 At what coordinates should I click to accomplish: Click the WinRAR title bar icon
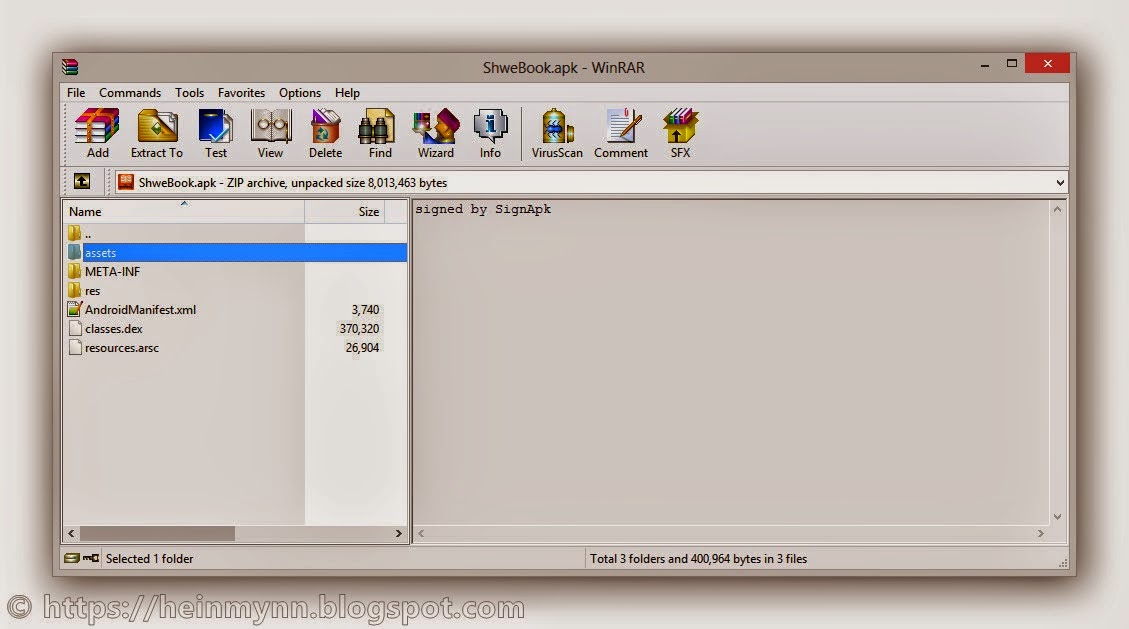point(70,67)
